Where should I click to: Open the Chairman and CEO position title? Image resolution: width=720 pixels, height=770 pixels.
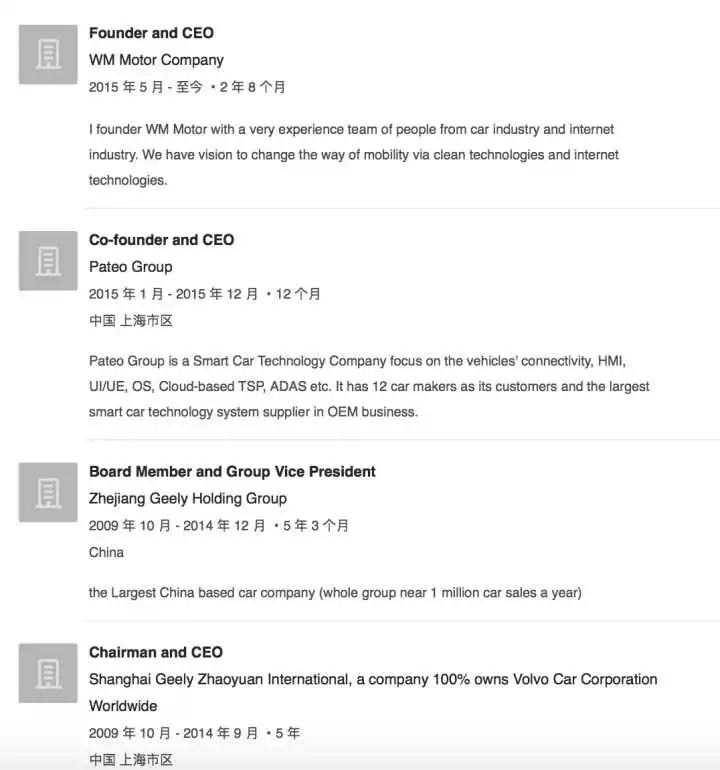156,652
